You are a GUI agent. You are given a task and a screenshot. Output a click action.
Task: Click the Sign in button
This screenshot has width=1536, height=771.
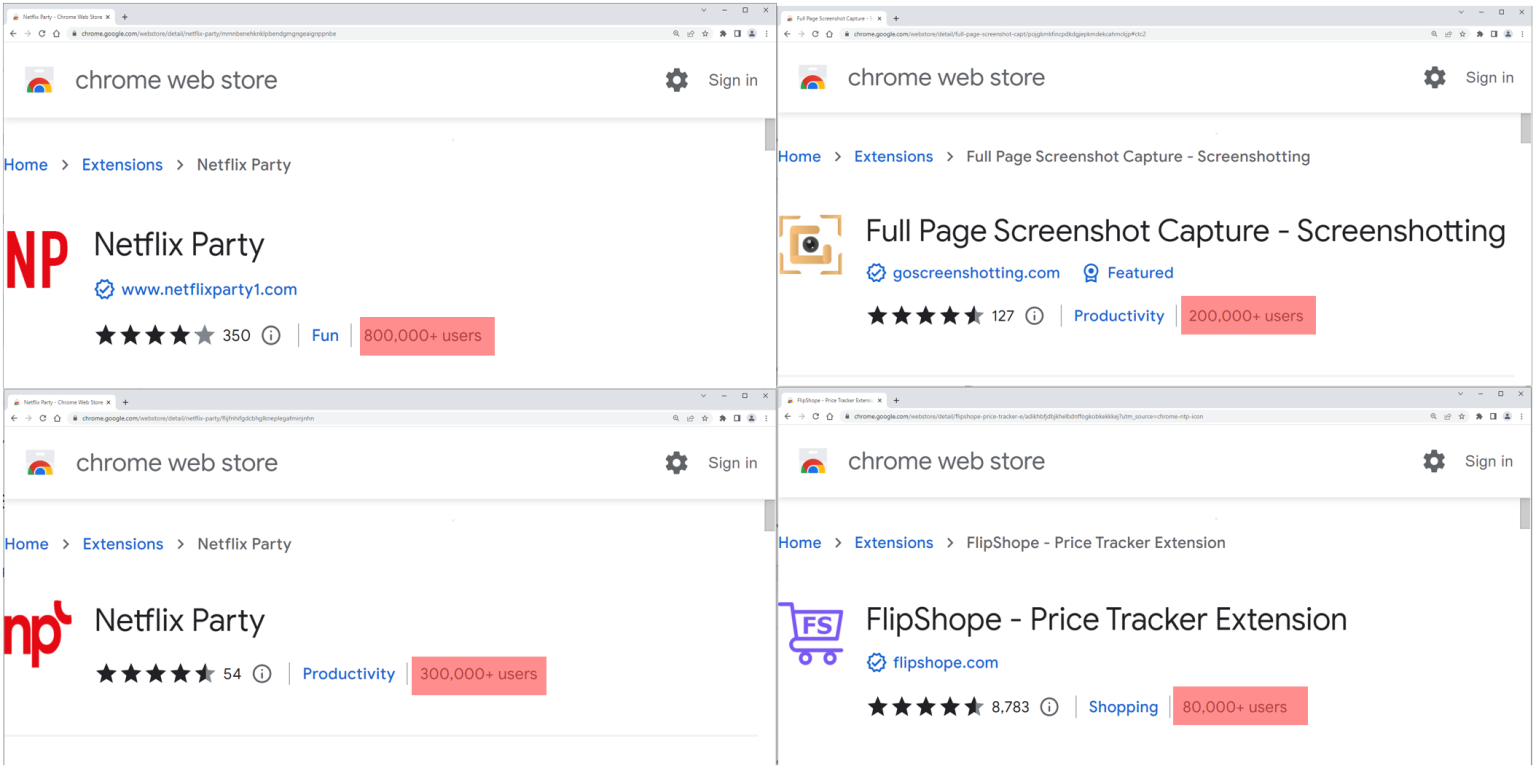click(733, 80)
